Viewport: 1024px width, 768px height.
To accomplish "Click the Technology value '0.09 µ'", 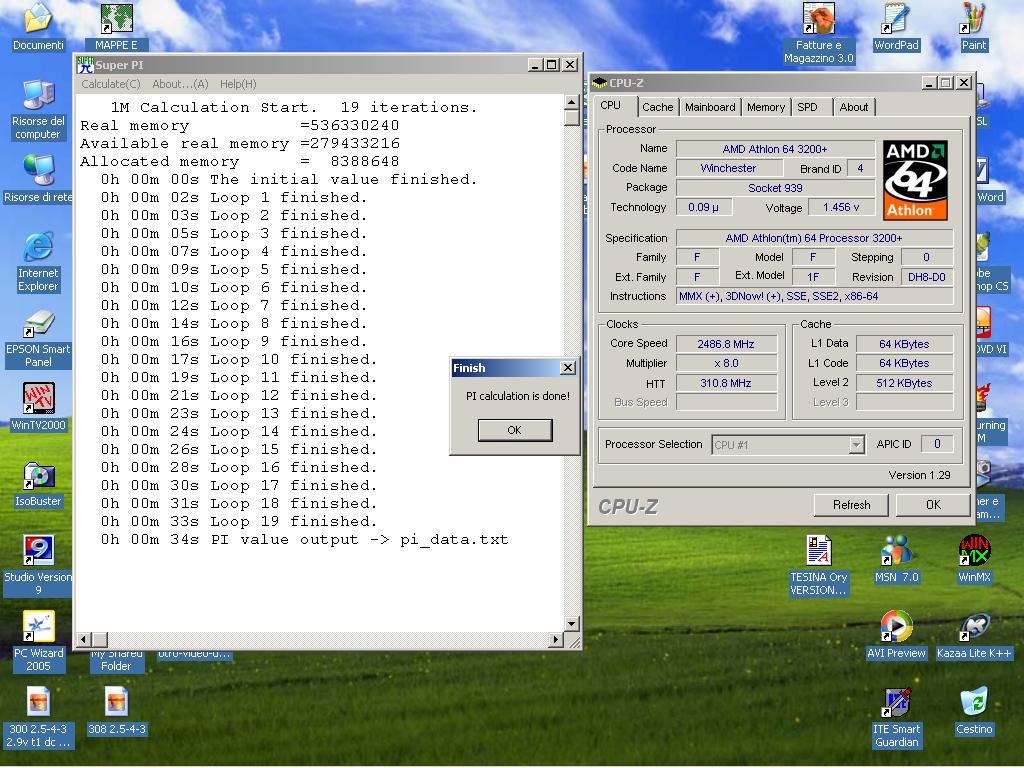I will coord(703,207).
